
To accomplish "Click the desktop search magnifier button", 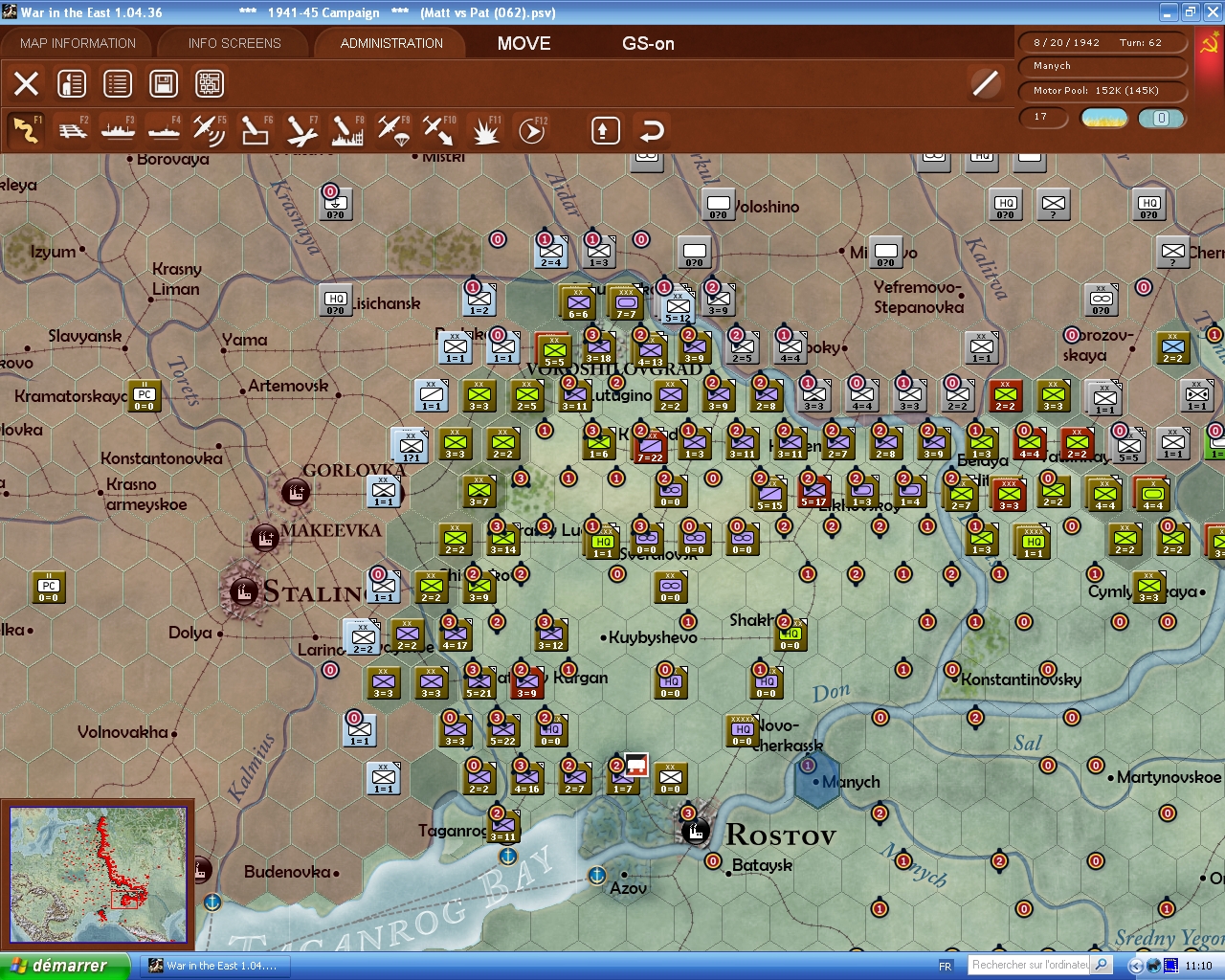I will [x=1102, y=965].
